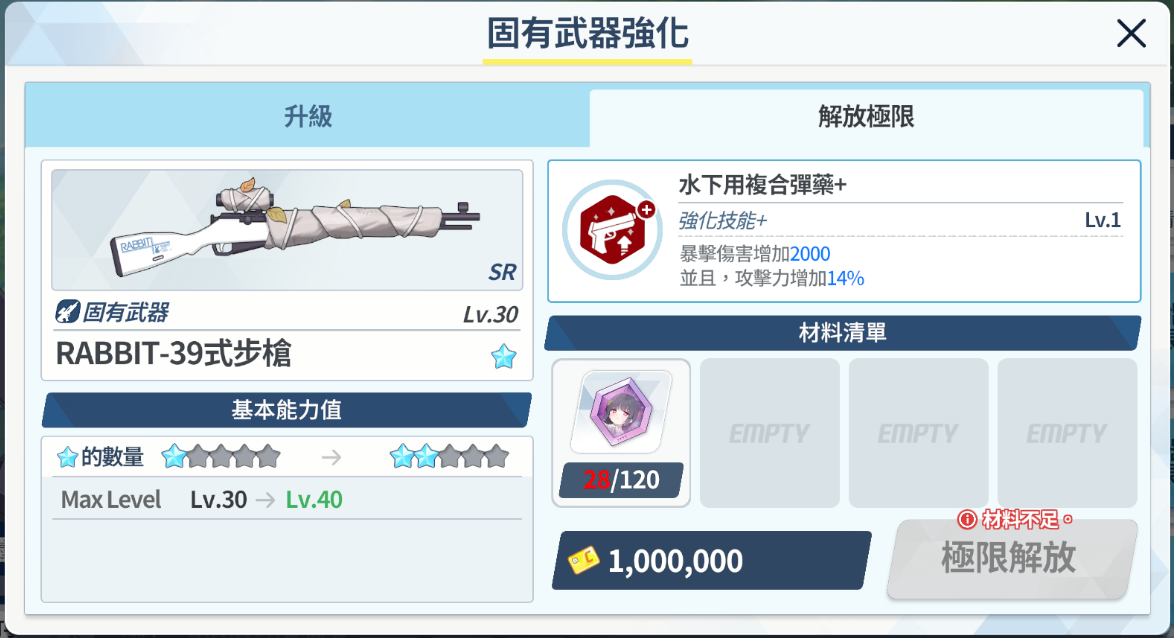1174x638 pixels.
Task: Click the purple character shard material icon
Action: click(621, 412)
